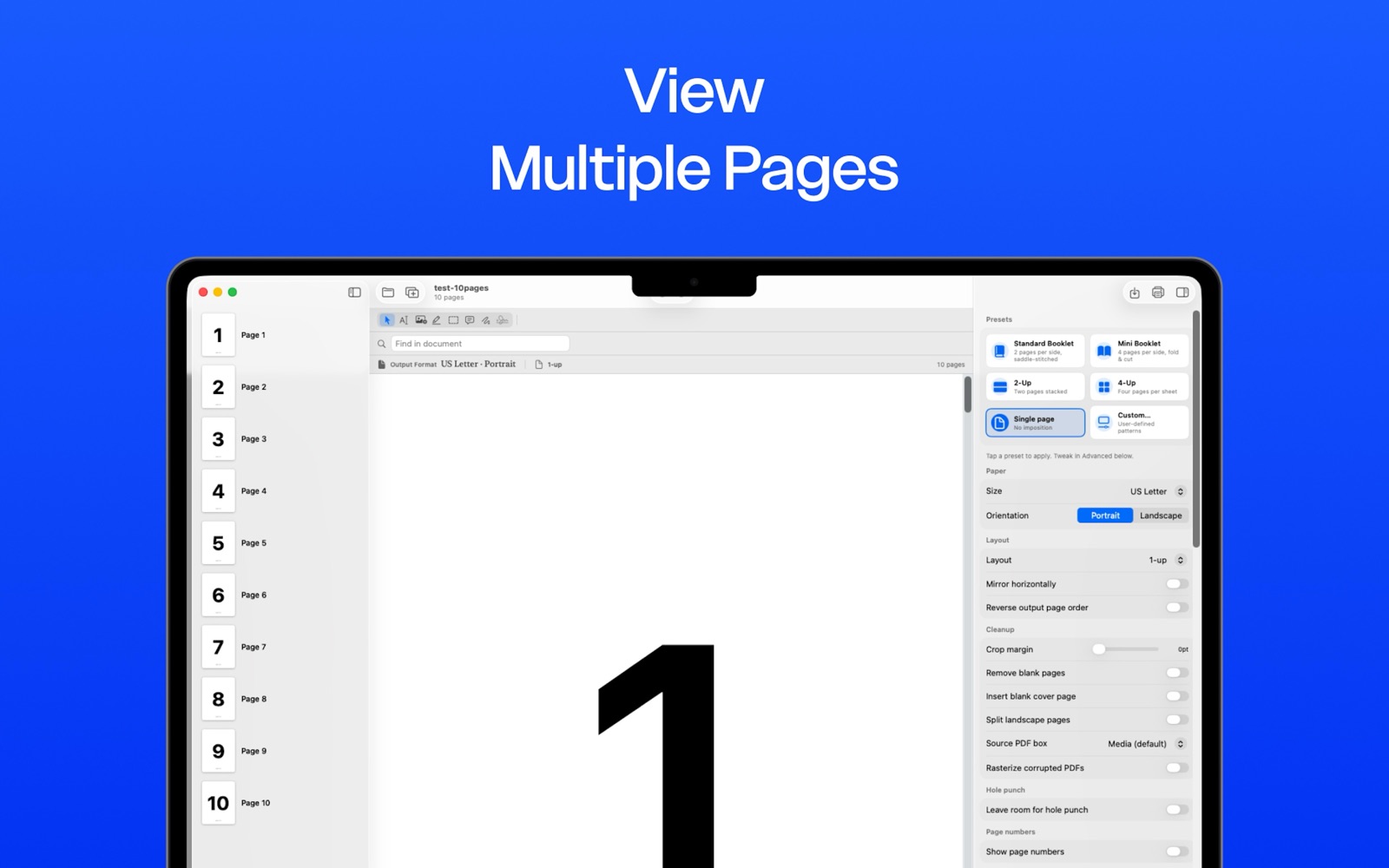
Task: Enable Insert blank cover page
Action: point(1177,696)
